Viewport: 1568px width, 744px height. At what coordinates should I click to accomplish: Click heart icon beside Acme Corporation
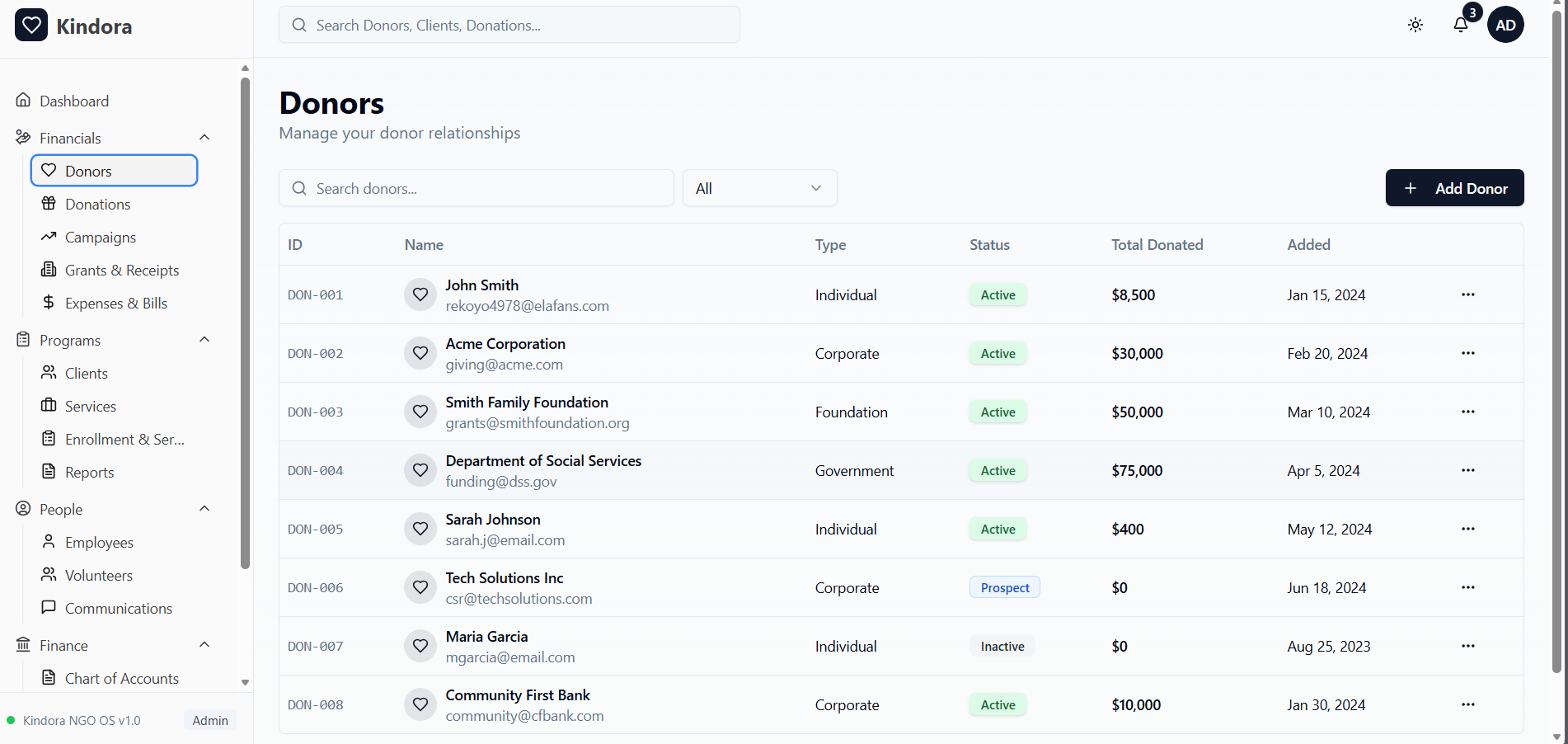tap(420, 353)
